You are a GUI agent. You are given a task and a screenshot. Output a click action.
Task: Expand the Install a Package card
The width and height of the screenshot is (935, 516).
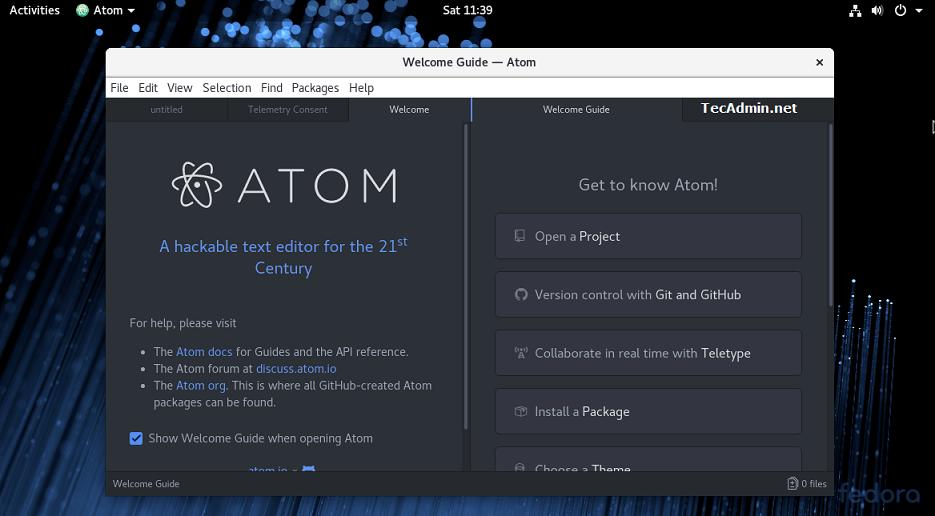[648, 412]
